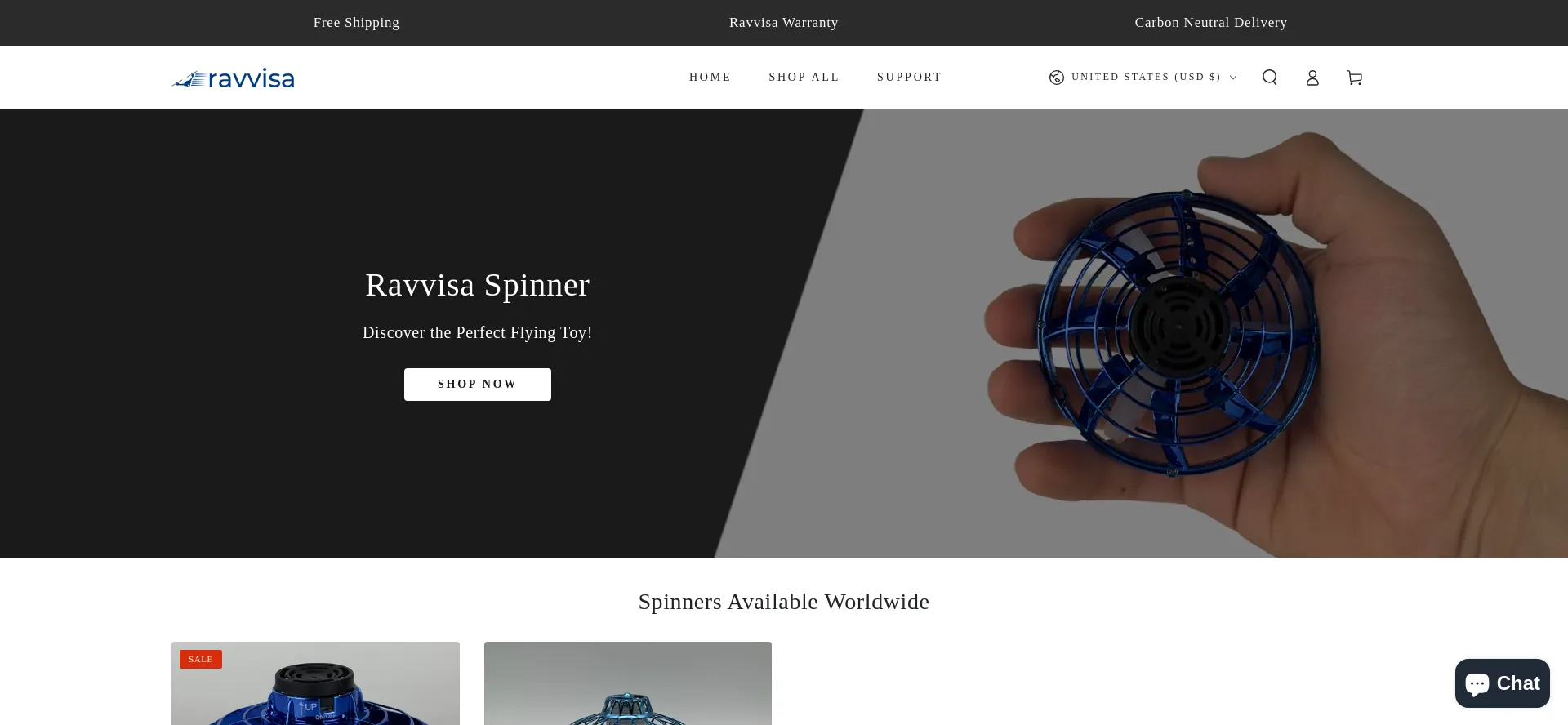
Task: Open the SHOP ALL menu item
Action: (804, 78)
